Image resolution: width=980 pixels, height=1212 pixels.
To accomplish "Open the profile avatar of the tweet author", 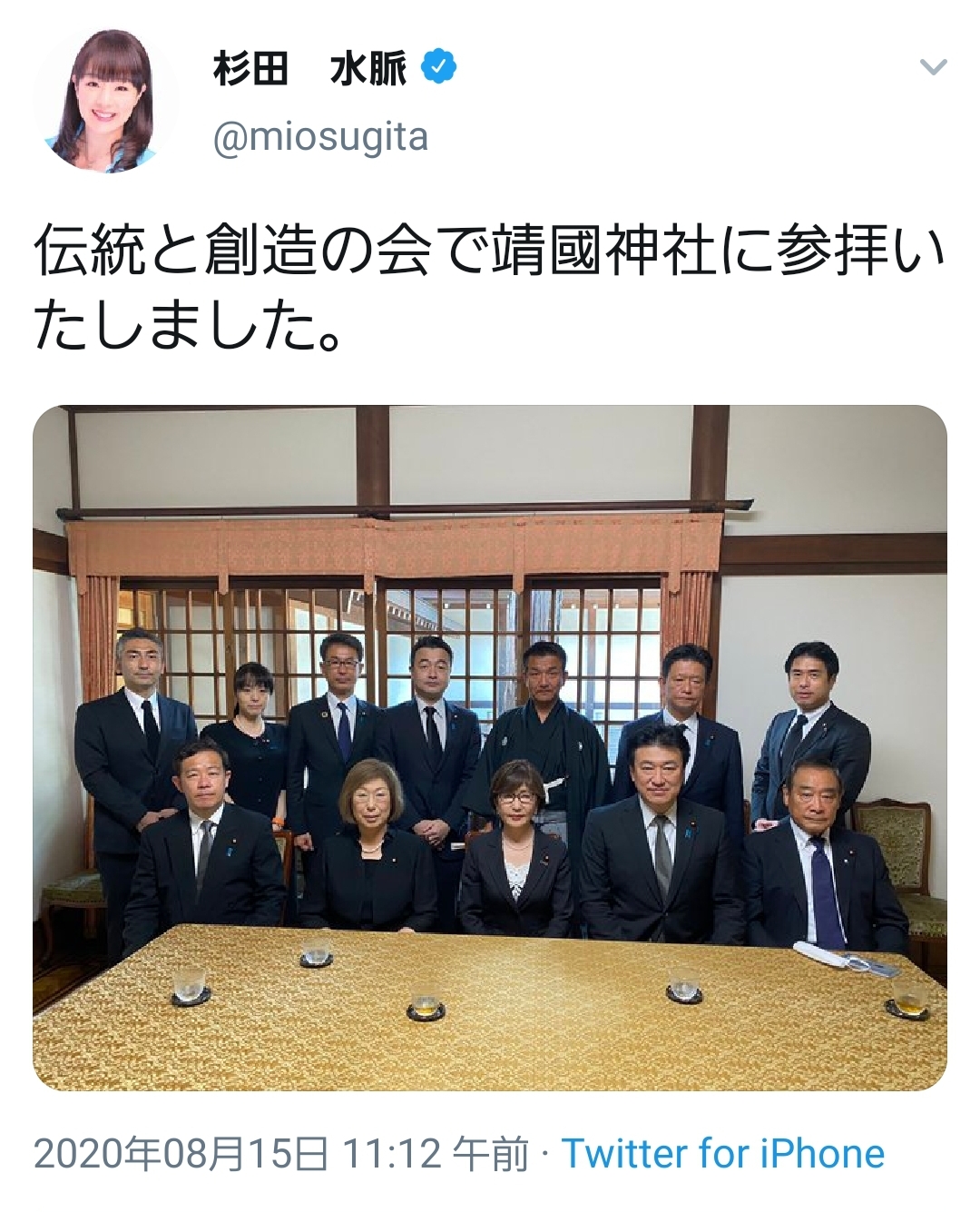I will click(106, 102).
